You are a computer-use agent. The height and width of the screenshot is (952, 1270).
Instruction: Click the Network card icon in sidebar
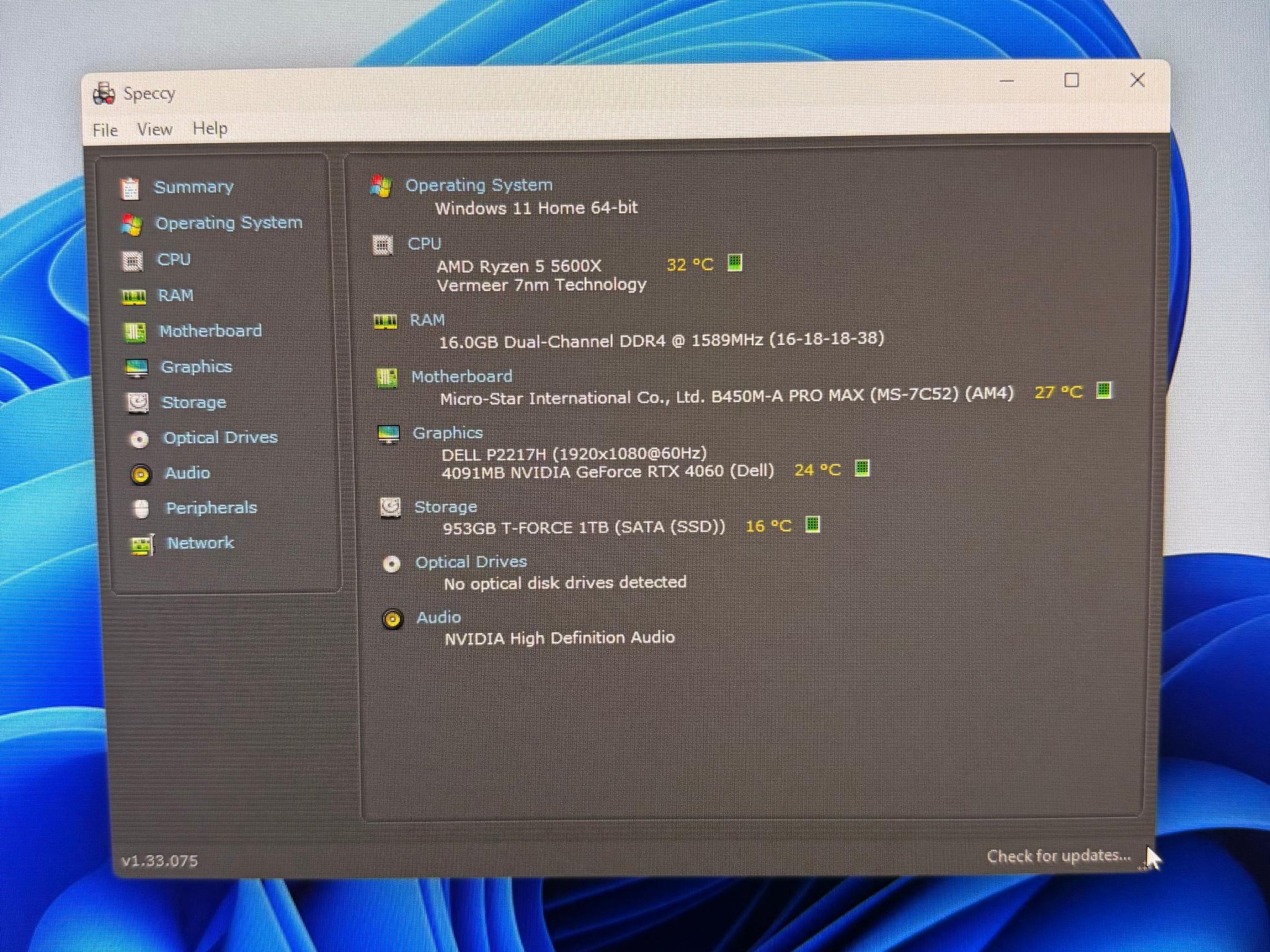pyautogui.click(x=143, y=545)
